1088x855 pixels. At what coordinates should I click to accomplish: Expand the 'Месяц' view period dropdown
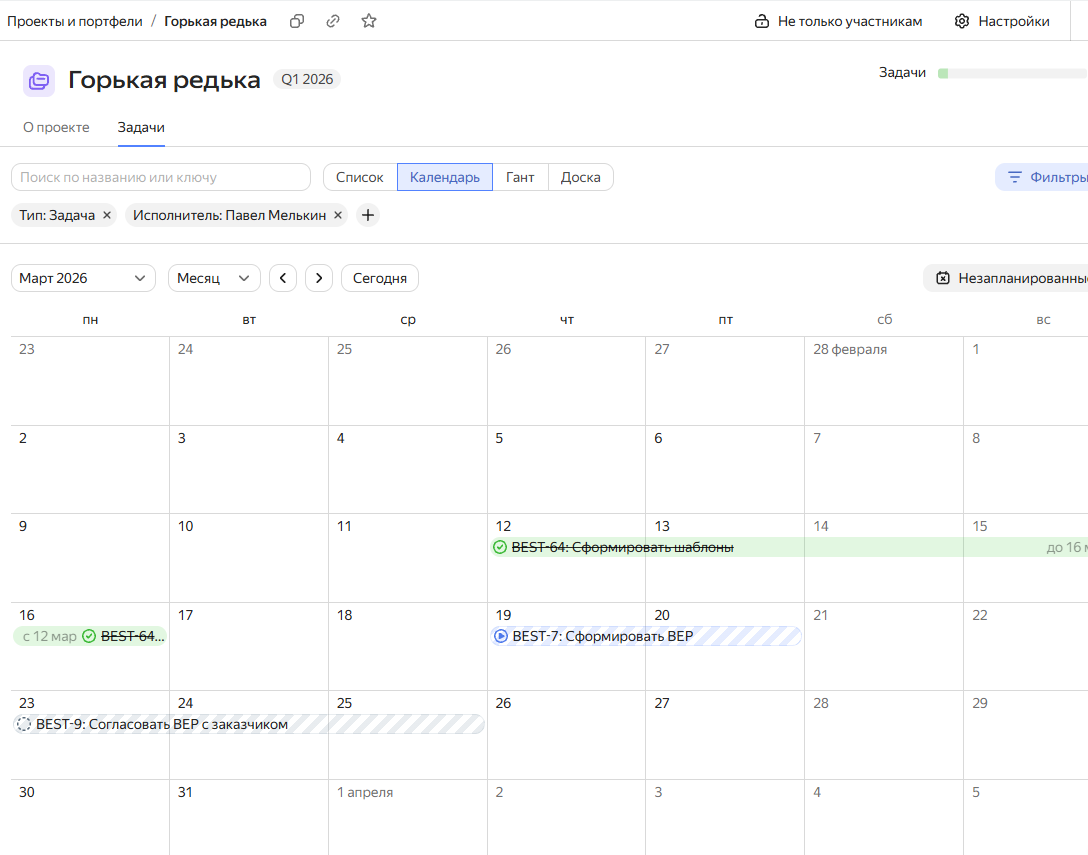pyautogui.click(x=214, y=278)
